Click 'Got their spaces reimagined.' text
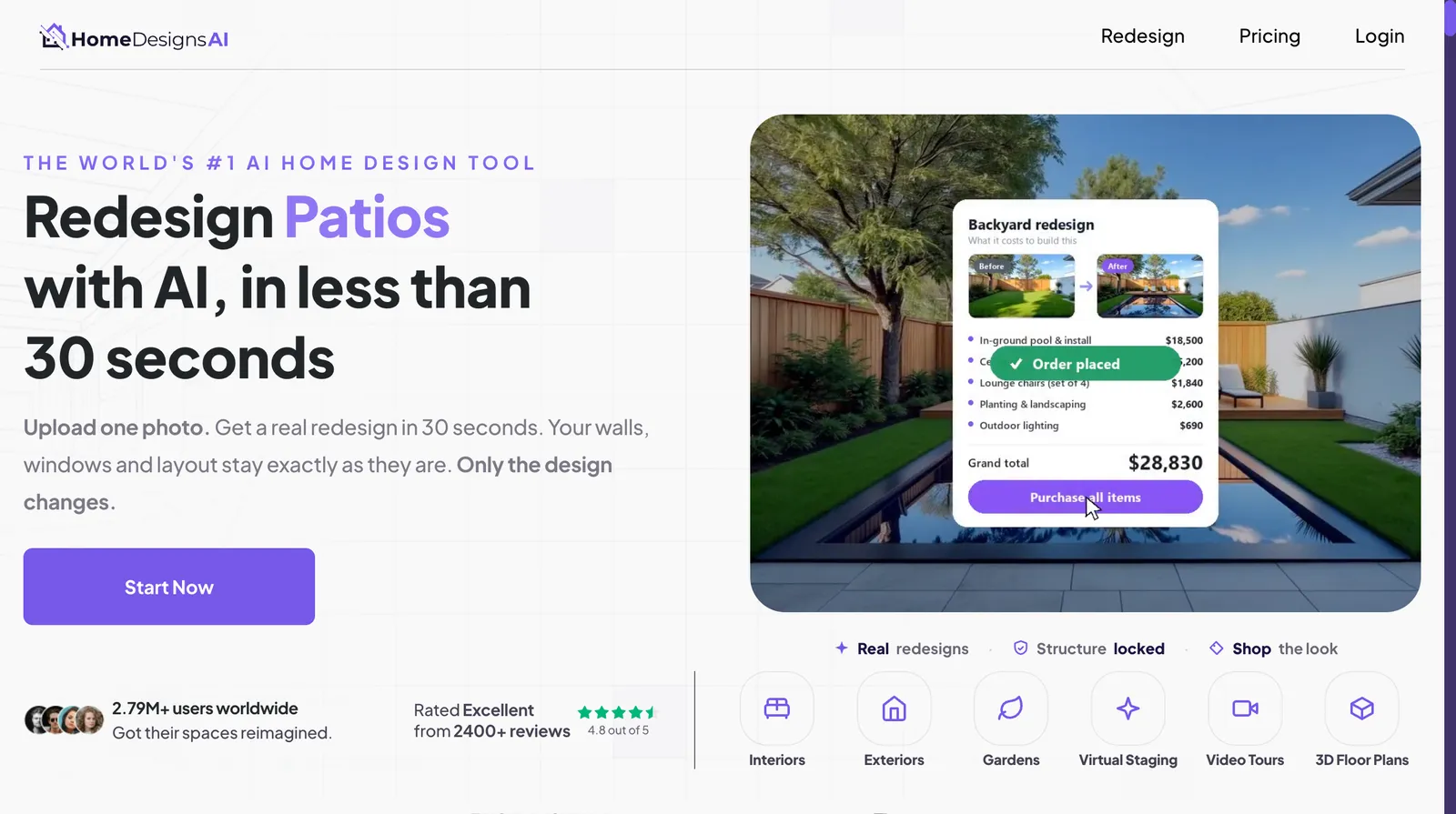Screen dimensions: 1456x814 coord(222,733)
